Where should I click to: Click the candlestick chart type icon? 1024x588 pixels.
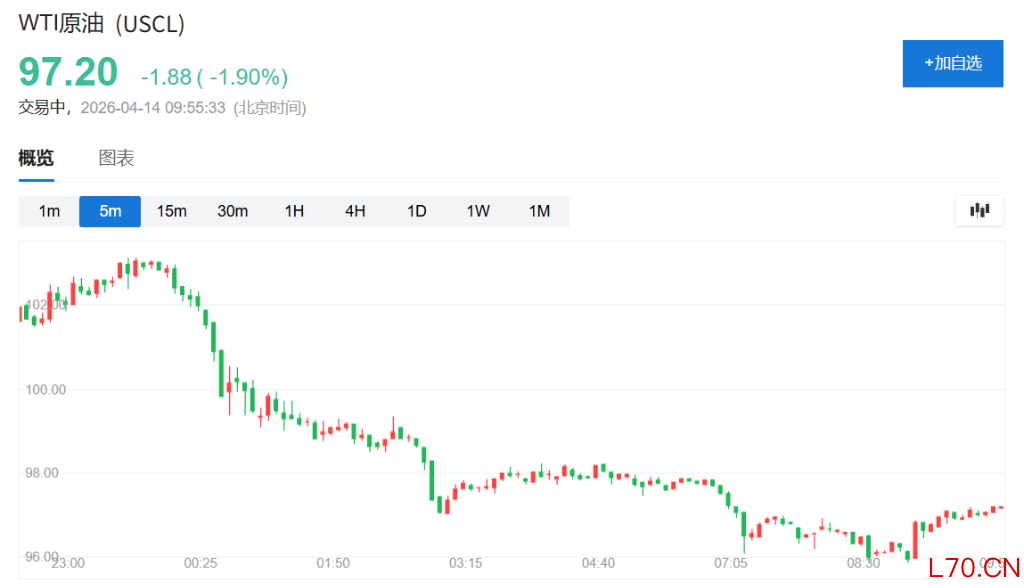tap(979, 210)
